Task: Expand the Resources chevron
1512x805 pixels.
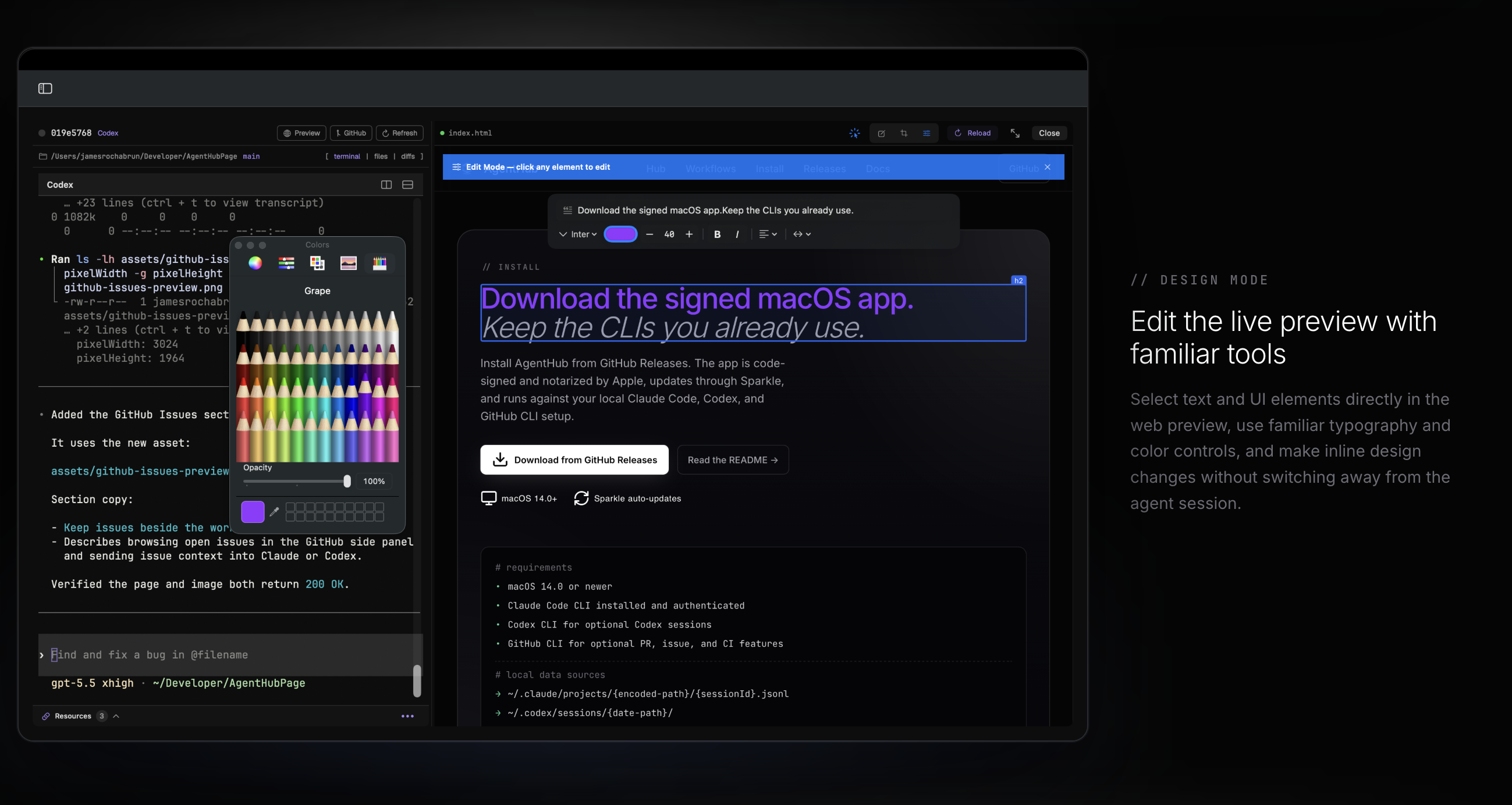Action: 116,716
